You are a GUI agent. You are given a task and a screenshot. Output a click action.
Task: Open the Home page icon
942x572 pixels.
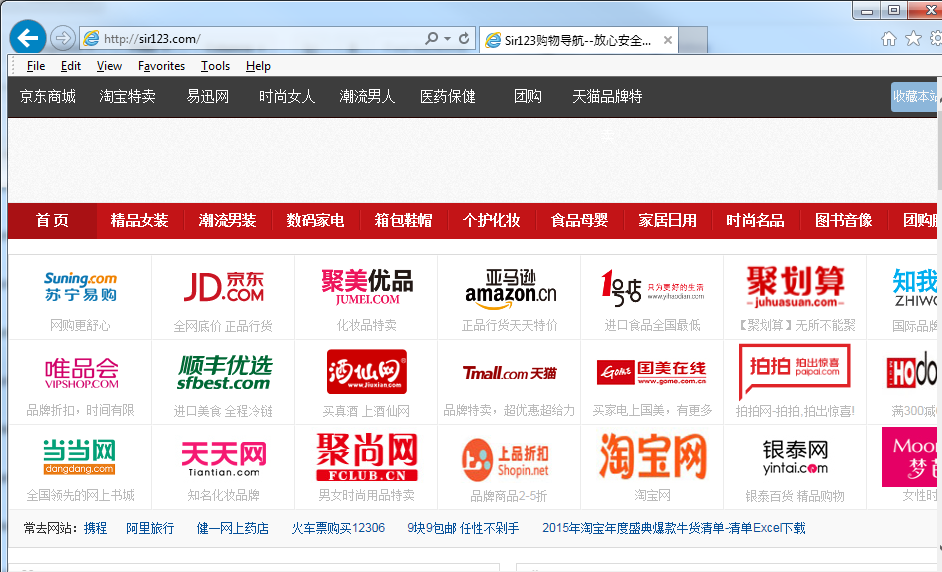pos(888,39)
